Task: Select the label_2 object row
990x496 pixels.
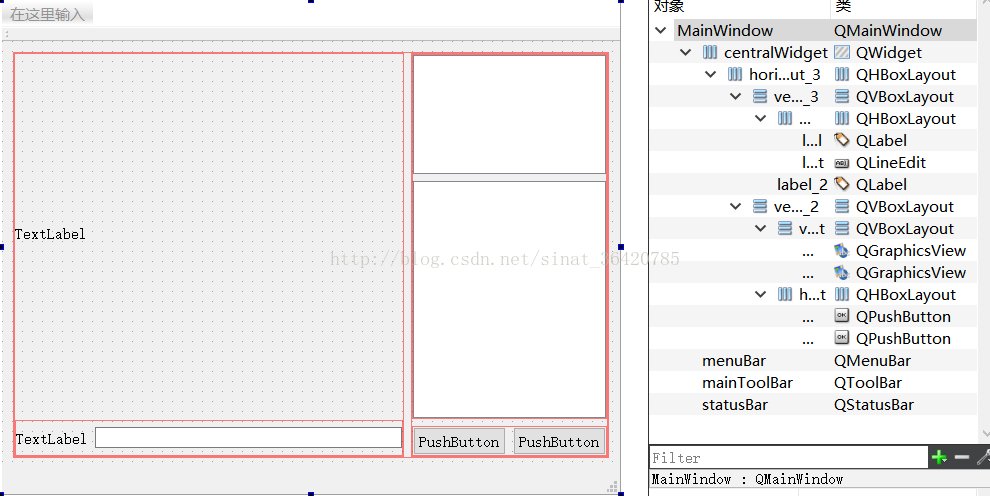Action: (x=813, y=184)
